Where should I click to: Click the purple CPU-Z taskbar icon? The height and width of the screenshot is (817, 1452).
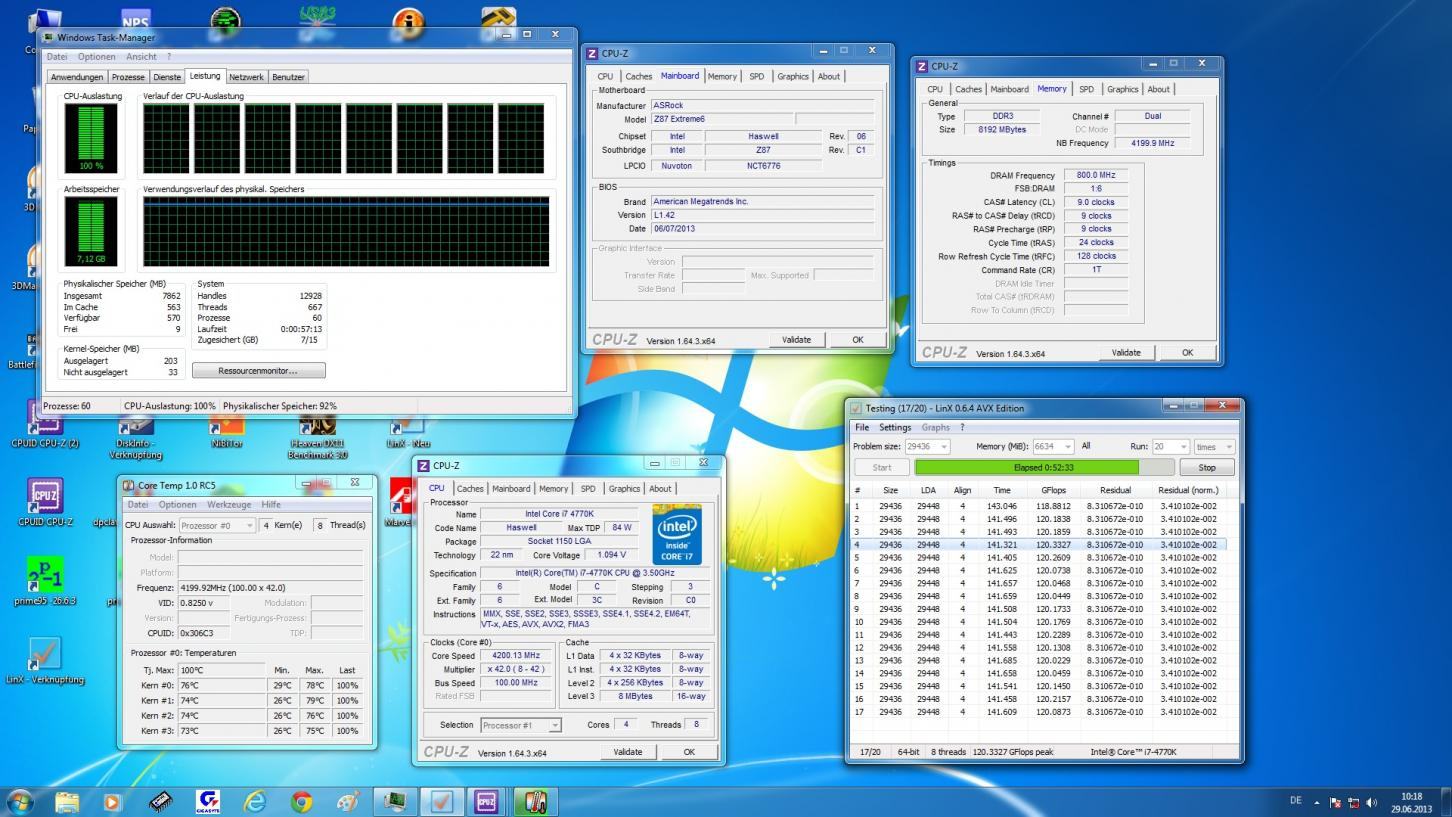point(486,802)
